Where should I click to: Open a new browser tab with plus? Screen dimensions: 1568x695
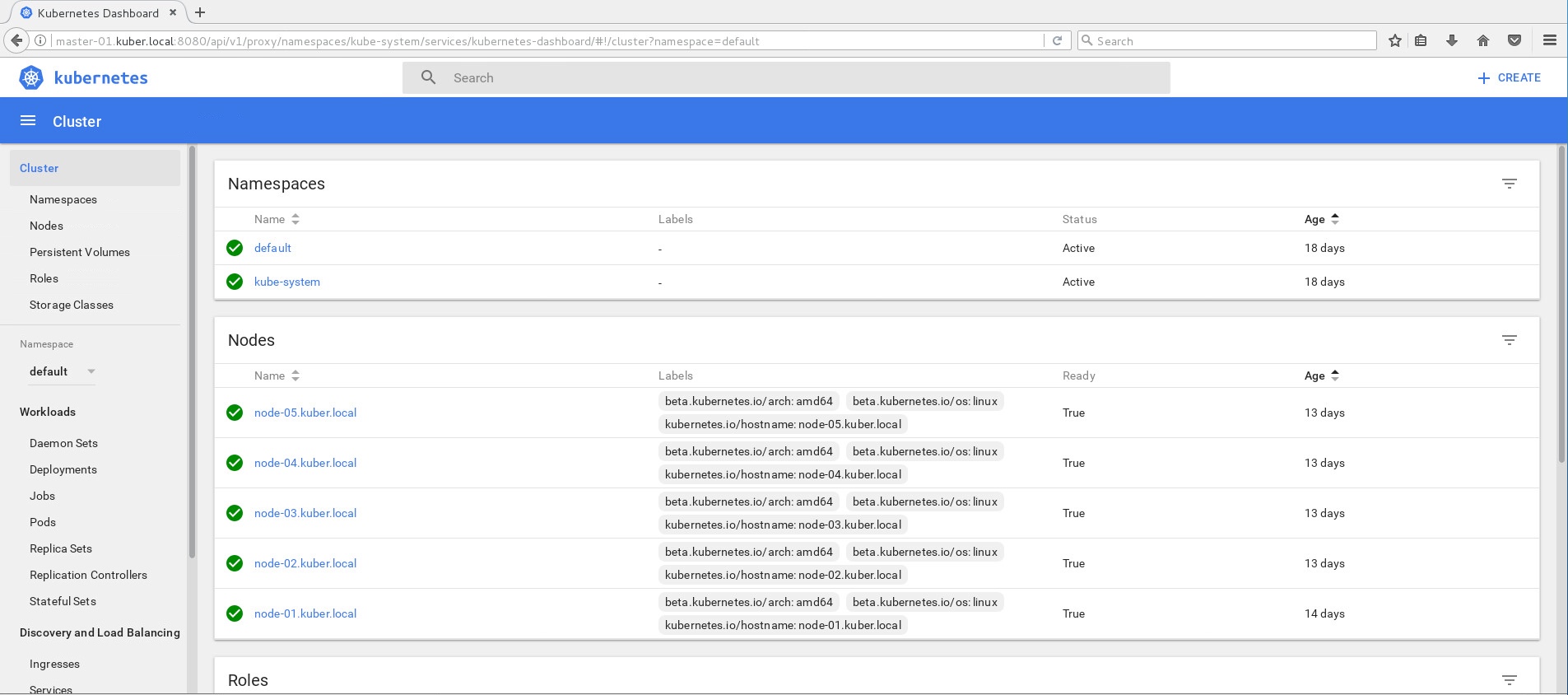point(200,12)
